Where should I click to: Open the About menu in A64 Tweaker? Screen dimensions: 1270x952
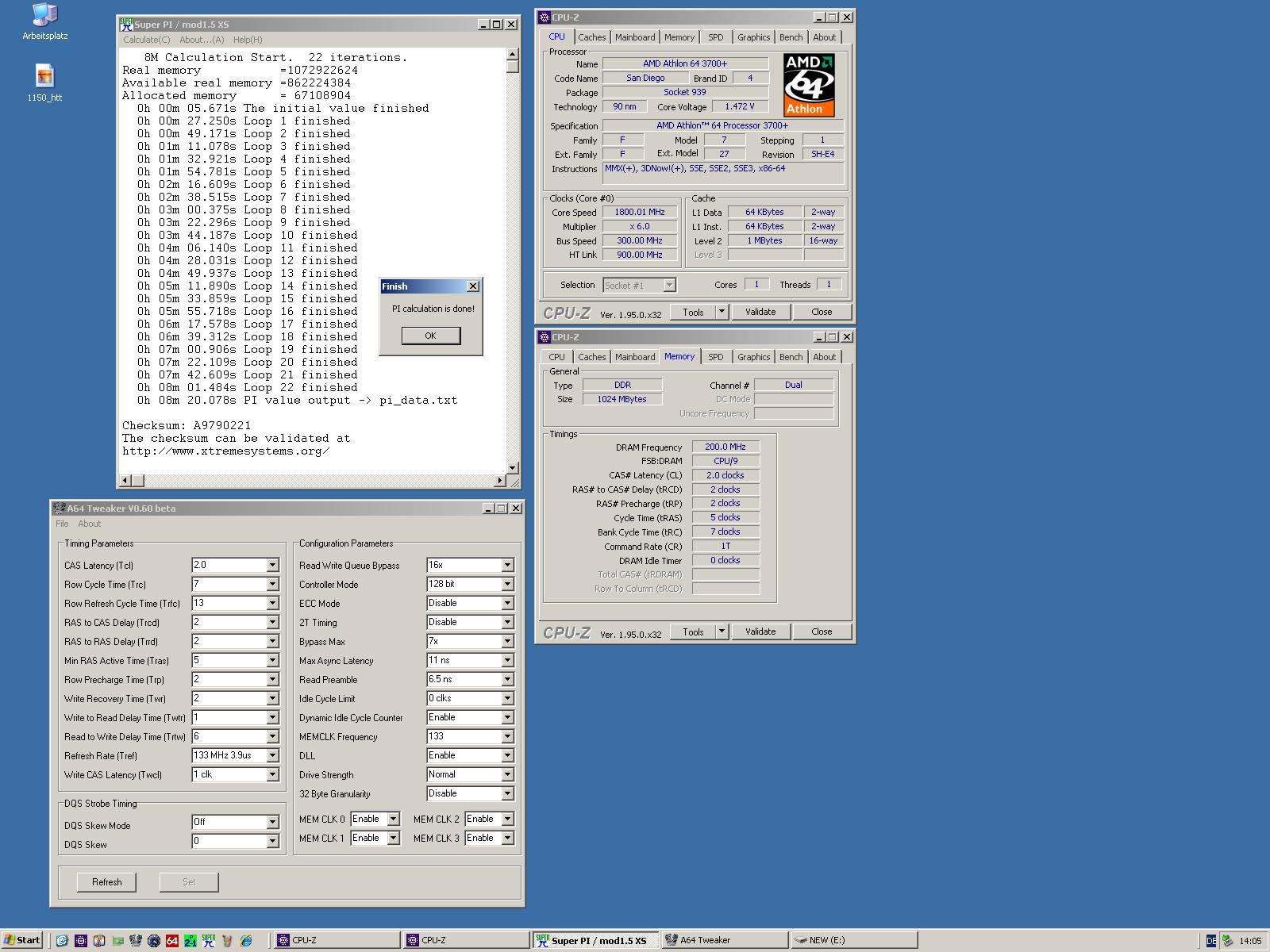[x=90, y=524]
